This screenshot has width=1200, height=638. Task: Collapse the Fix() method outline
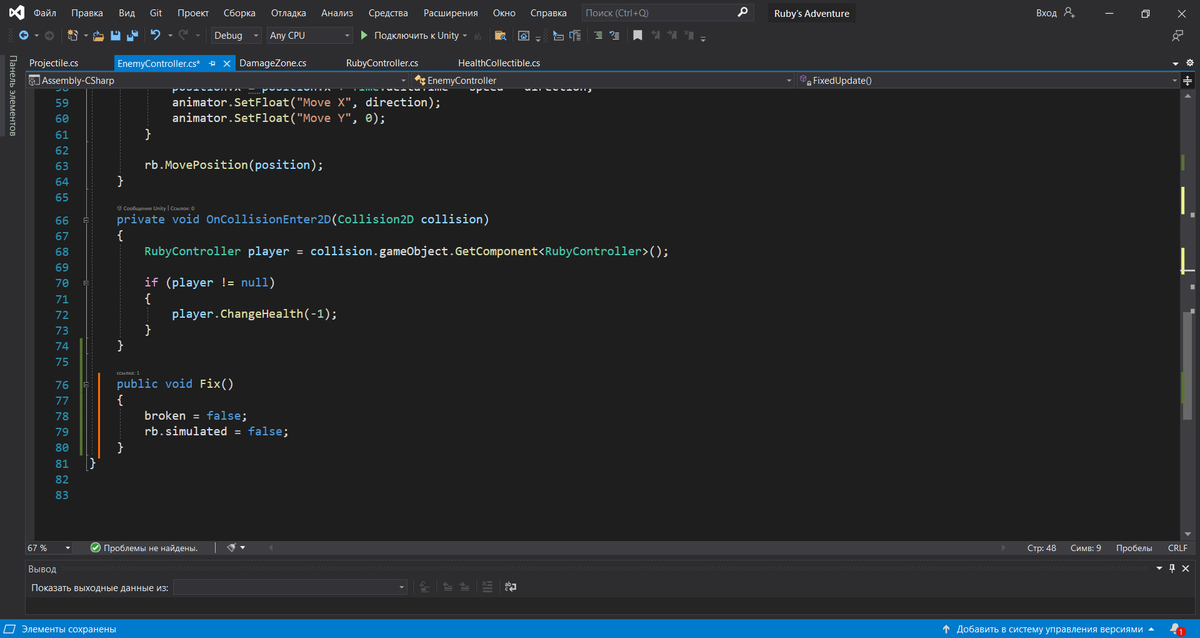(87, 384)
